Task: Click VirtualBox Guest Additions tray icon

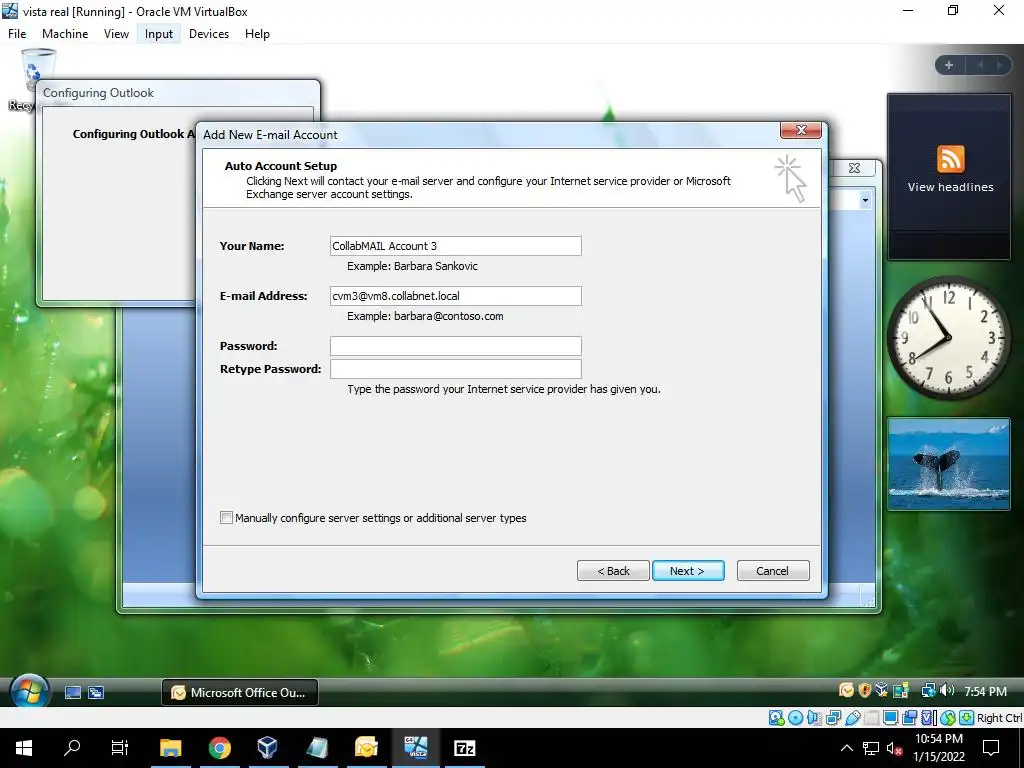Action: 882,690
